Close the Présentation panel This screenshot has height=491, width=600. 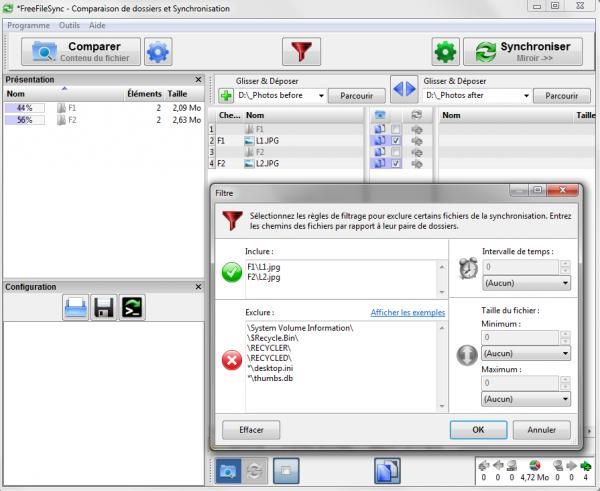click(198, 80)
